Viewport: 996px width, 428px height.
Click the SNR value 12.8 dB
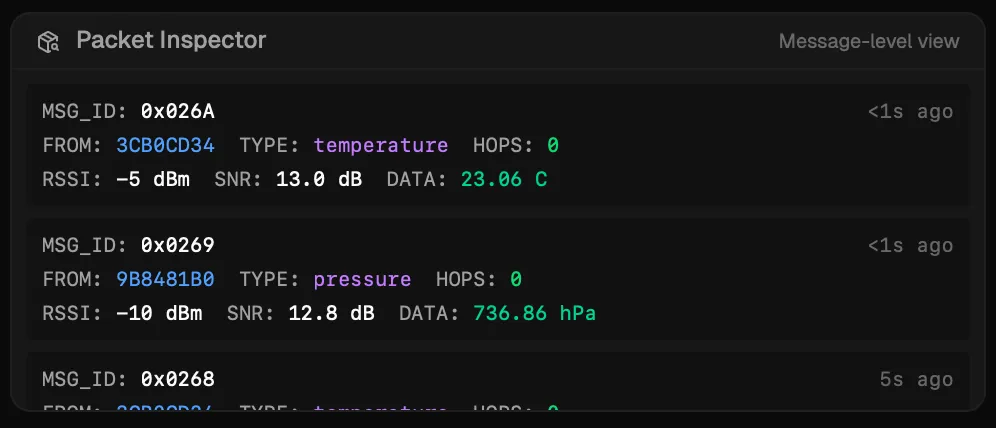point(331,313)
